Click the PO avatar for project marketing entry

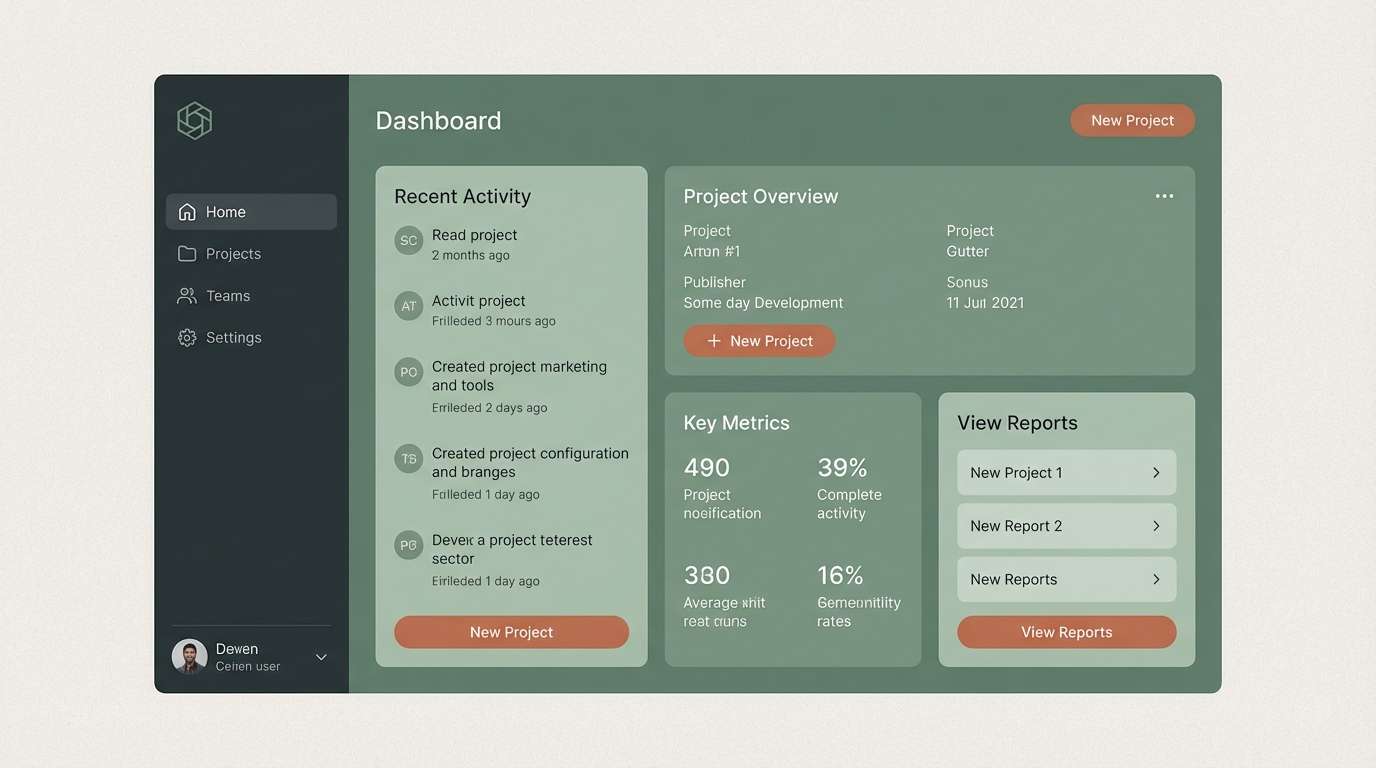(x=408, y=371)
